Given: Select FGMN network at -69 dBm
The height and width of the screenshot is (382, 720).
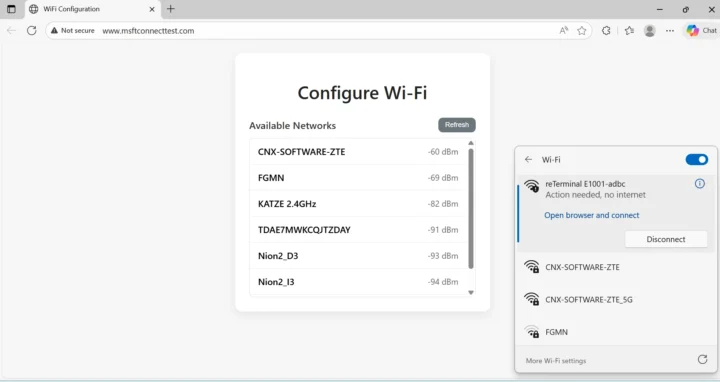Looking at the screenshot, I should [358, 178].
